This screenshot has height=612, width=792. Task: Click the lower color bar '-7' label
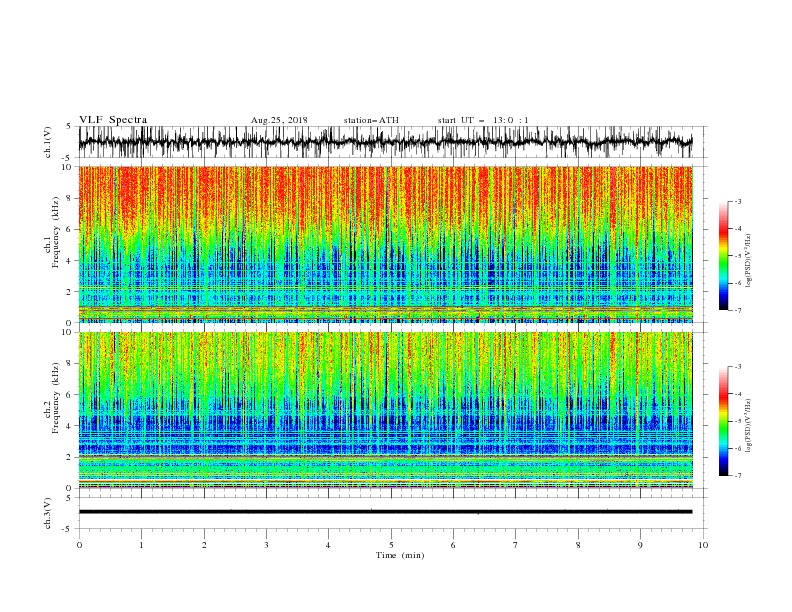tap(737, 475)
